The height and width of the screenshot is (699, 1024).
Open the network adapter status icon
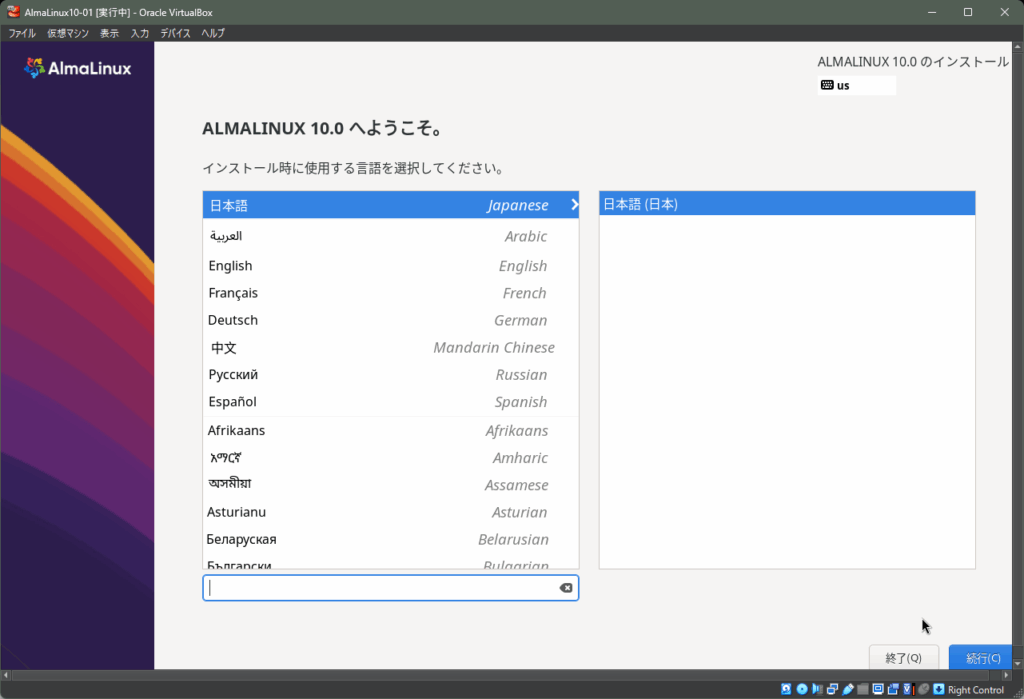tap(833, 689)
